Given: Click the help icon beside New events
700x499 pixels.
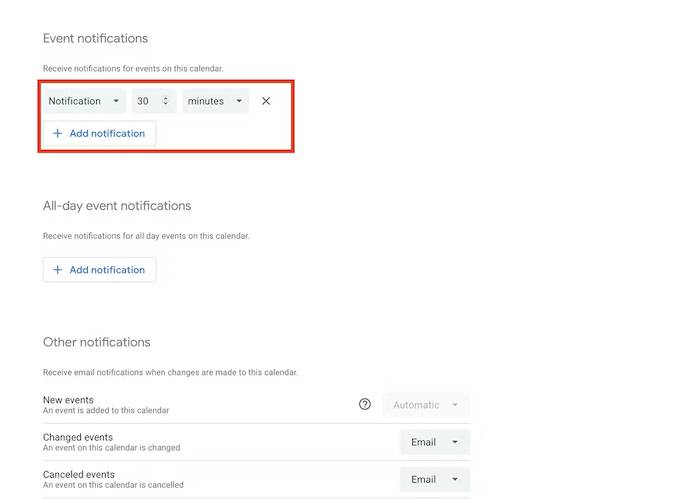Looking at the screenshot, I should coord(365,404).
